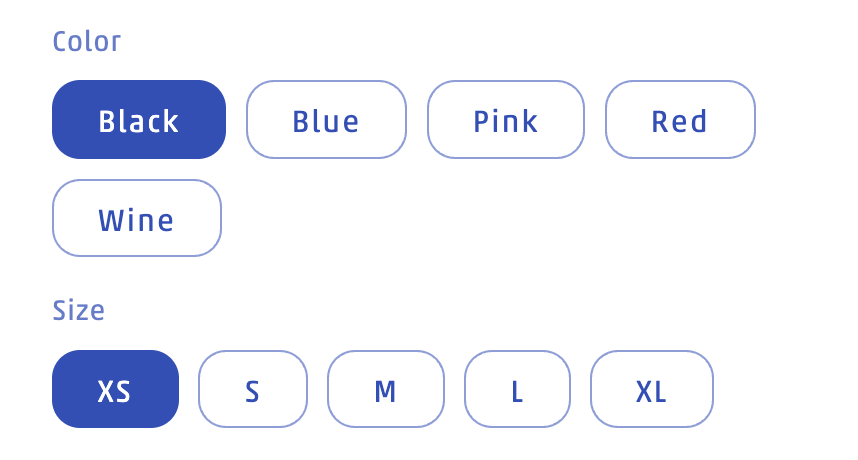Set the size to L

click(517, 390)
